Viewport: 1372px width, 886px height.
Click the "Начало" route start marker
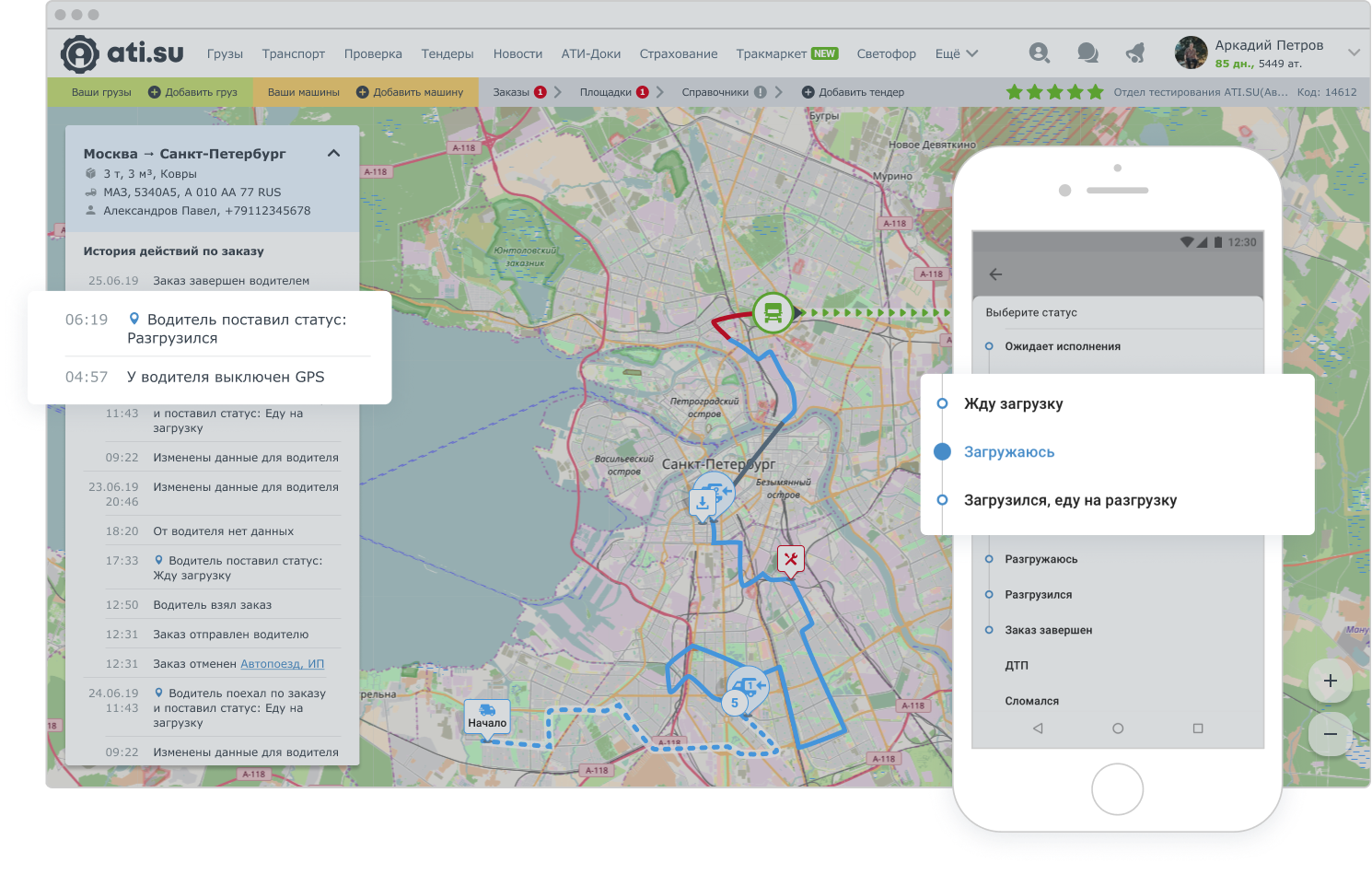tap(487, 717)
